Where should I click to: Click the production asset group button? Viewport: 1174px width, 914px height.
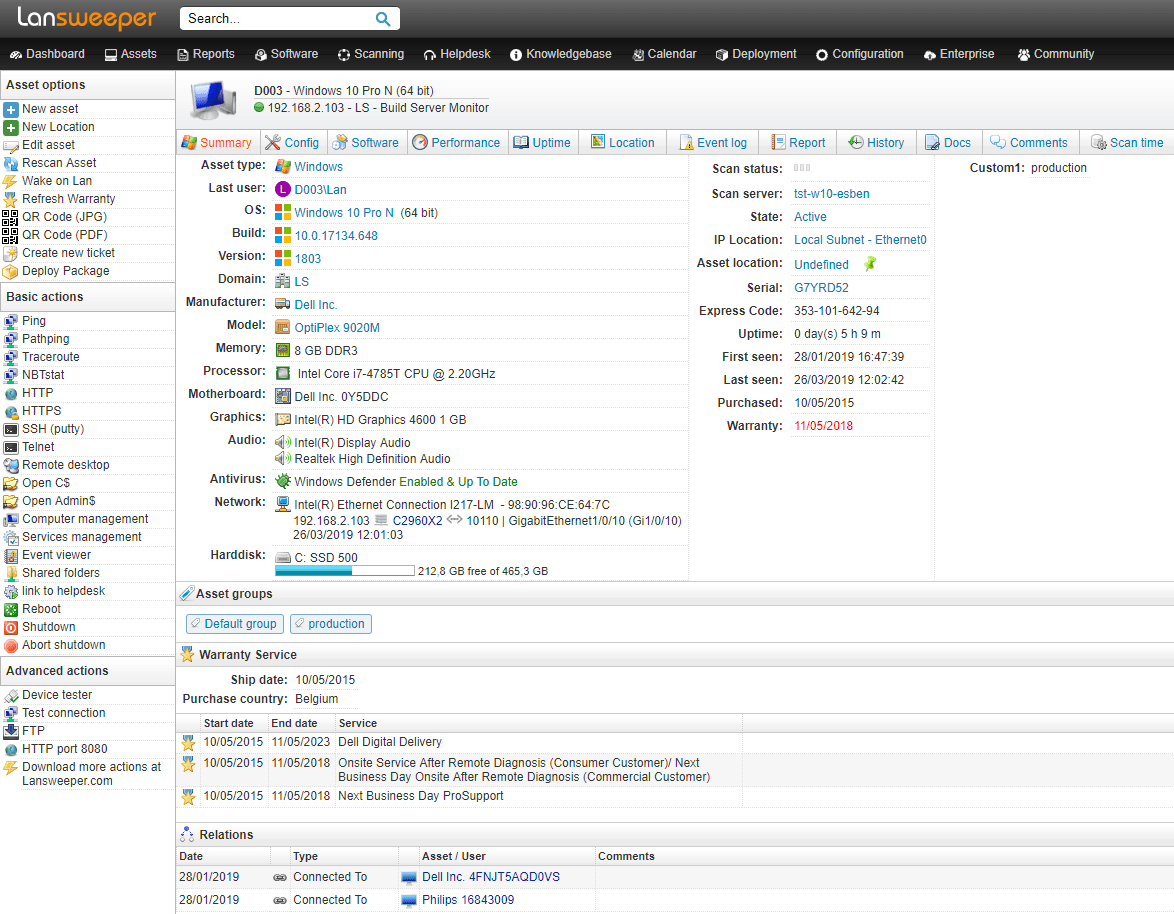click(331, 624)
